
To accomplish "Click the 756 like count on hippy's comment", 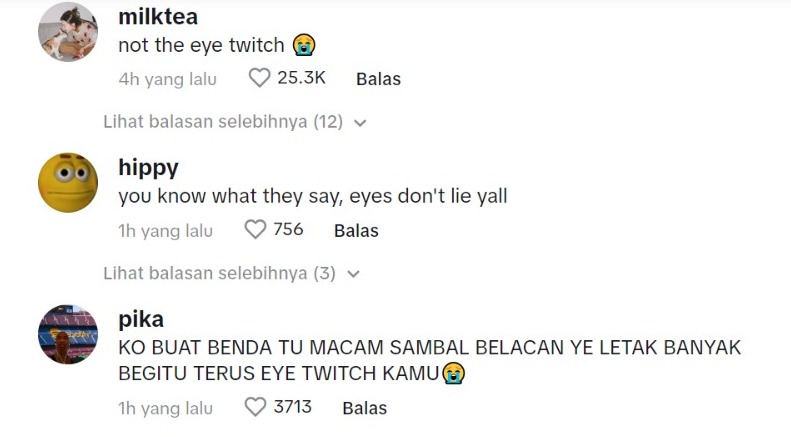I will (288, 230).
